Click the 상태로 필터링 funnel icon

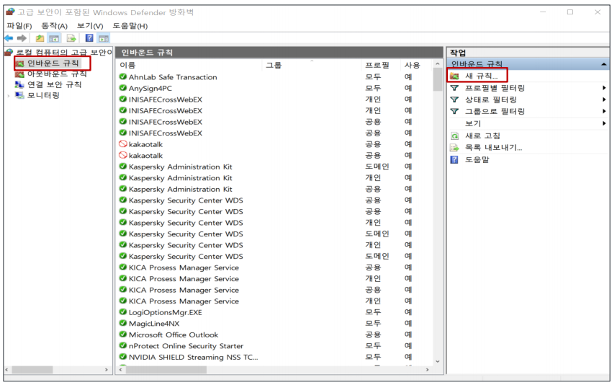(454, 100)
